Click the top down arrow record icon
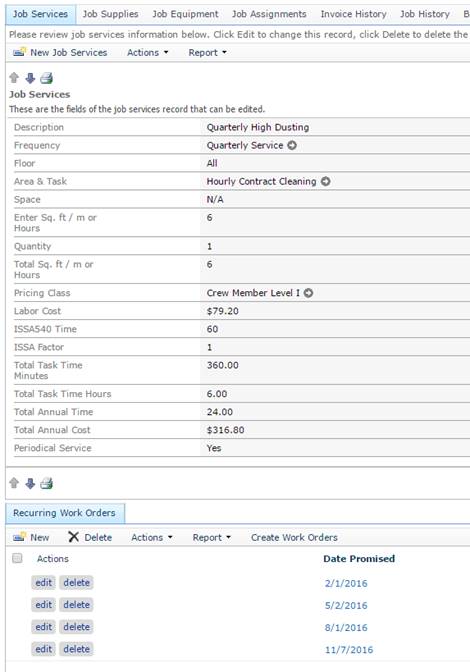Viewport: 470px width, 672px height. (30, 78)
